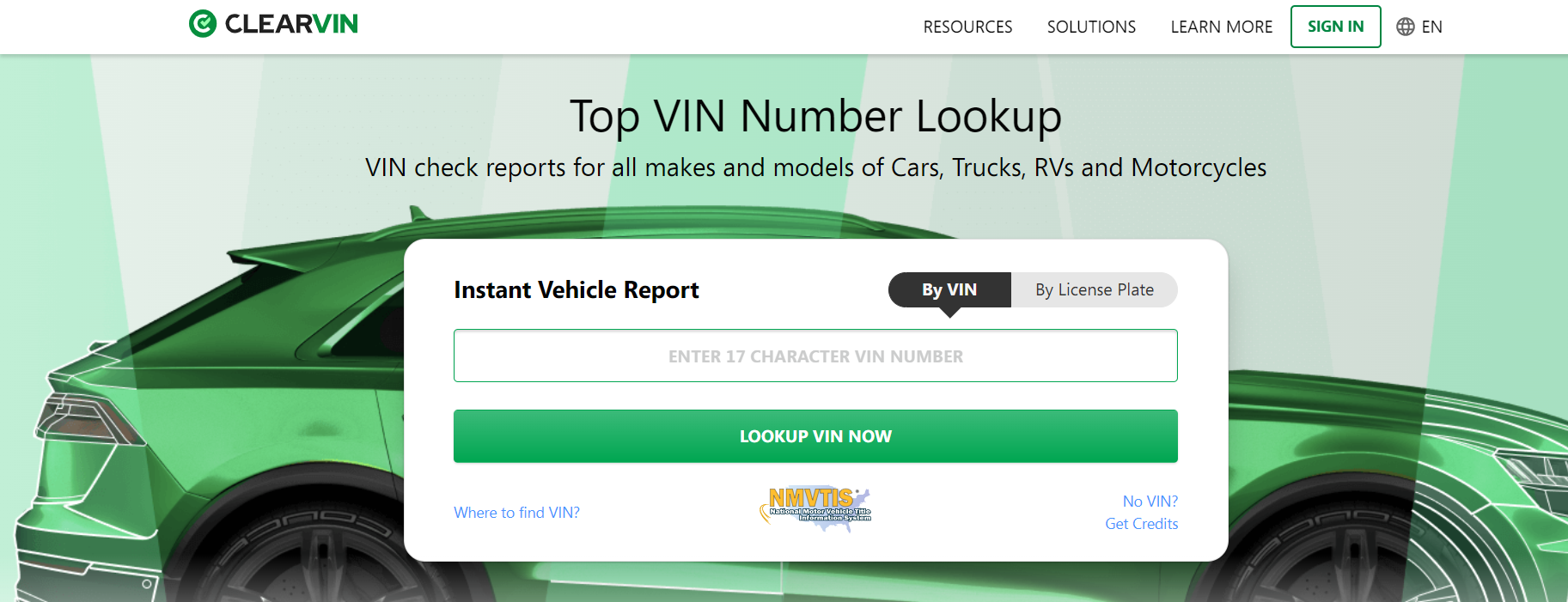
Task: Click the ClearVIN logo
Action: coord(273,24)
